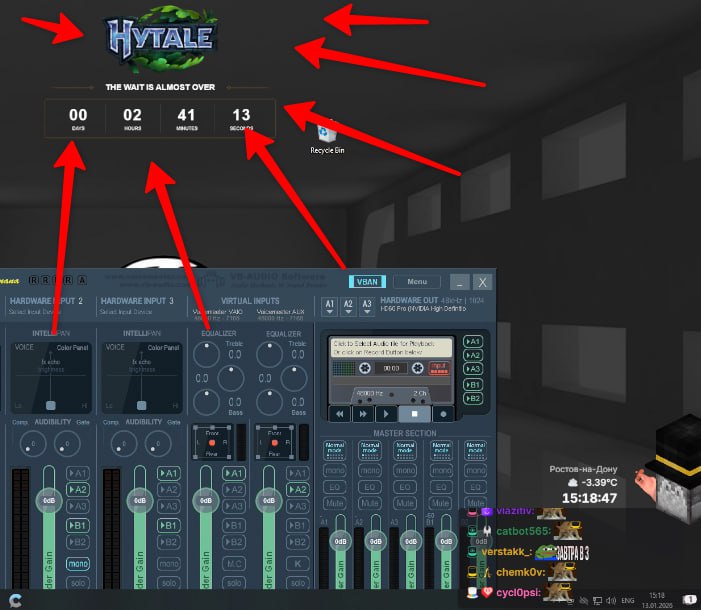Open the Voicemeeter Menu

point(416,282)
